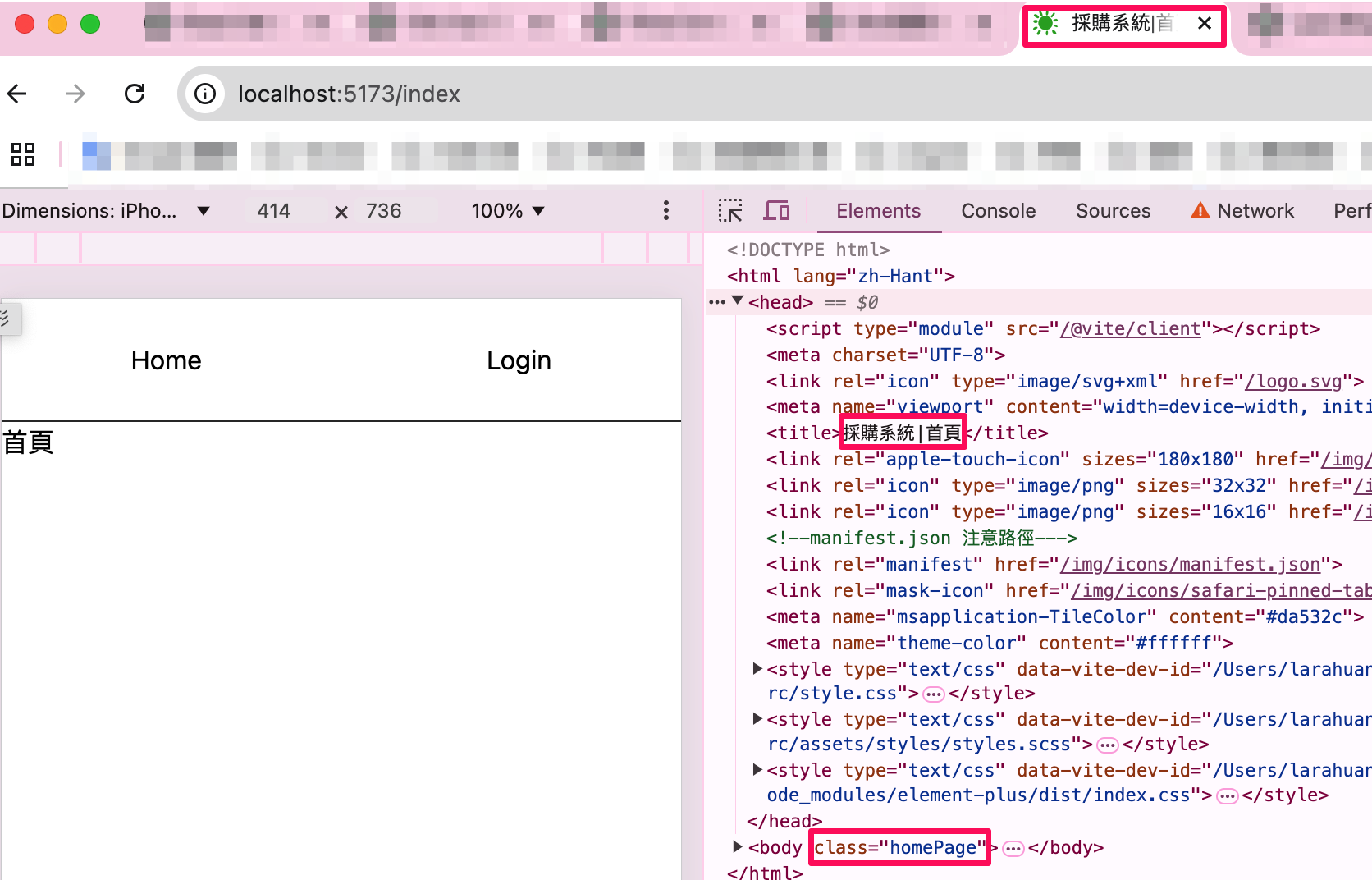Click the viewport width field 414
Image resolution: width=1372 pixels, height=880 pixels.
click(274, 211)
